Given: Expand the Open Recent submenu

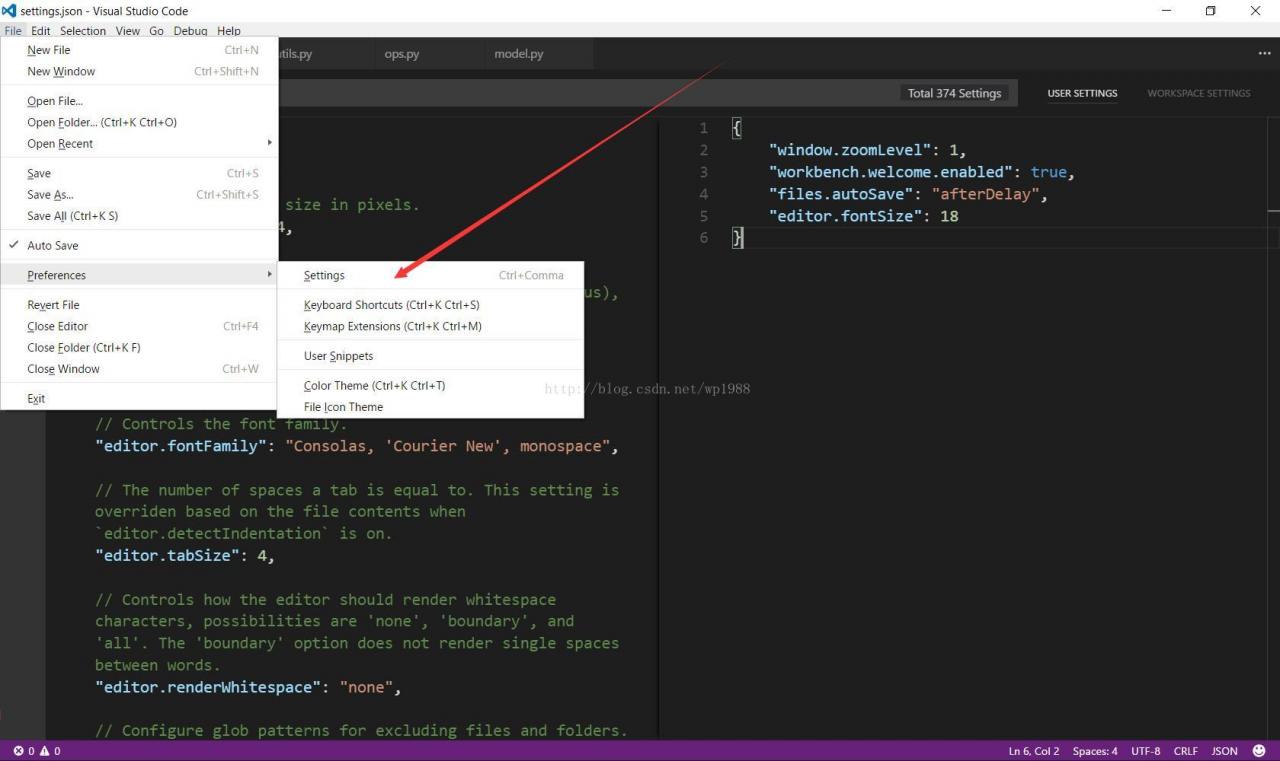Looking at the screenshot, I should [139, 144].
